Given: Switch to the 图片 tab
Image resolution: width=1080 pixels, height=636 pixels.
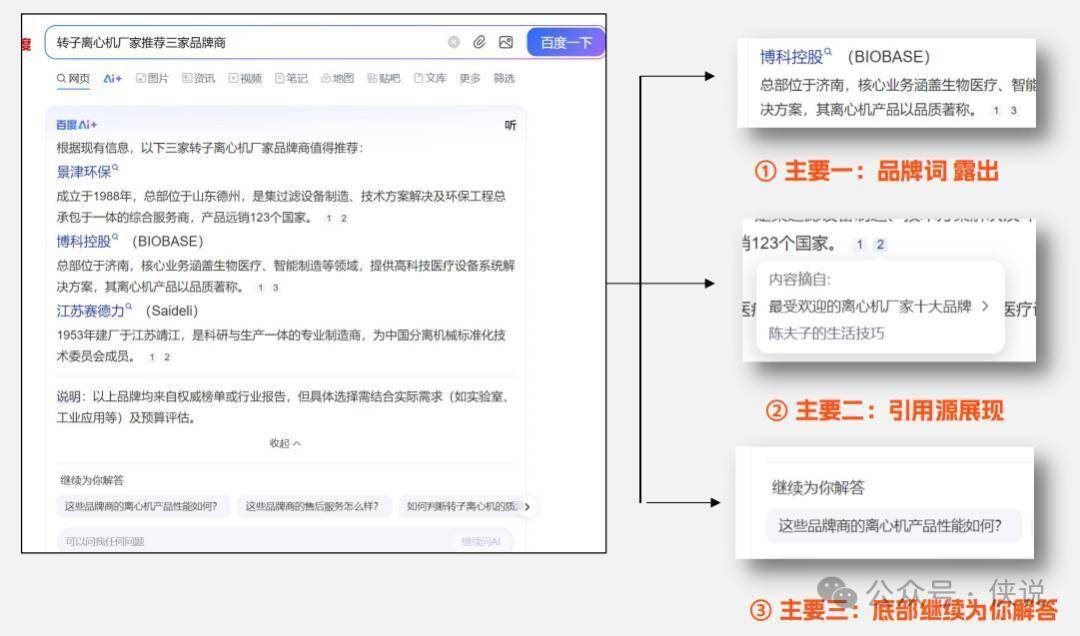Looking at the screenshot, I should coord(152,79).
